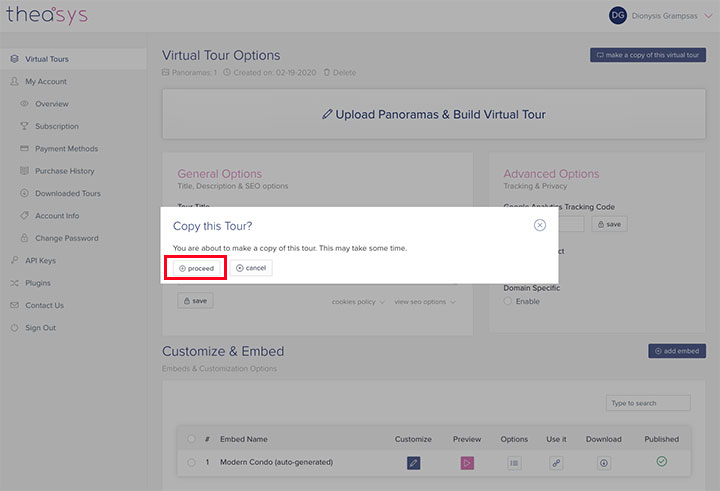
Task: Click the Embed Name column header
Action: pyautogui.click(x=243, y=439)
